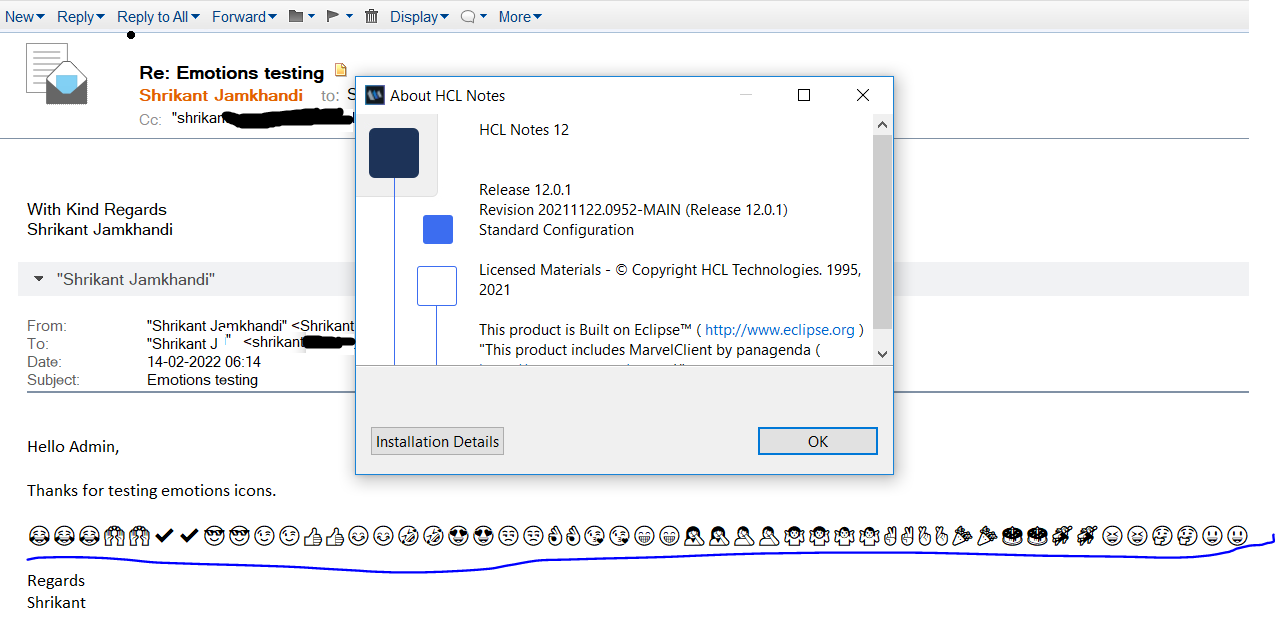Click the yellow note icon beside the subject
Screen dimensions: 1275x620
point(341,71)
